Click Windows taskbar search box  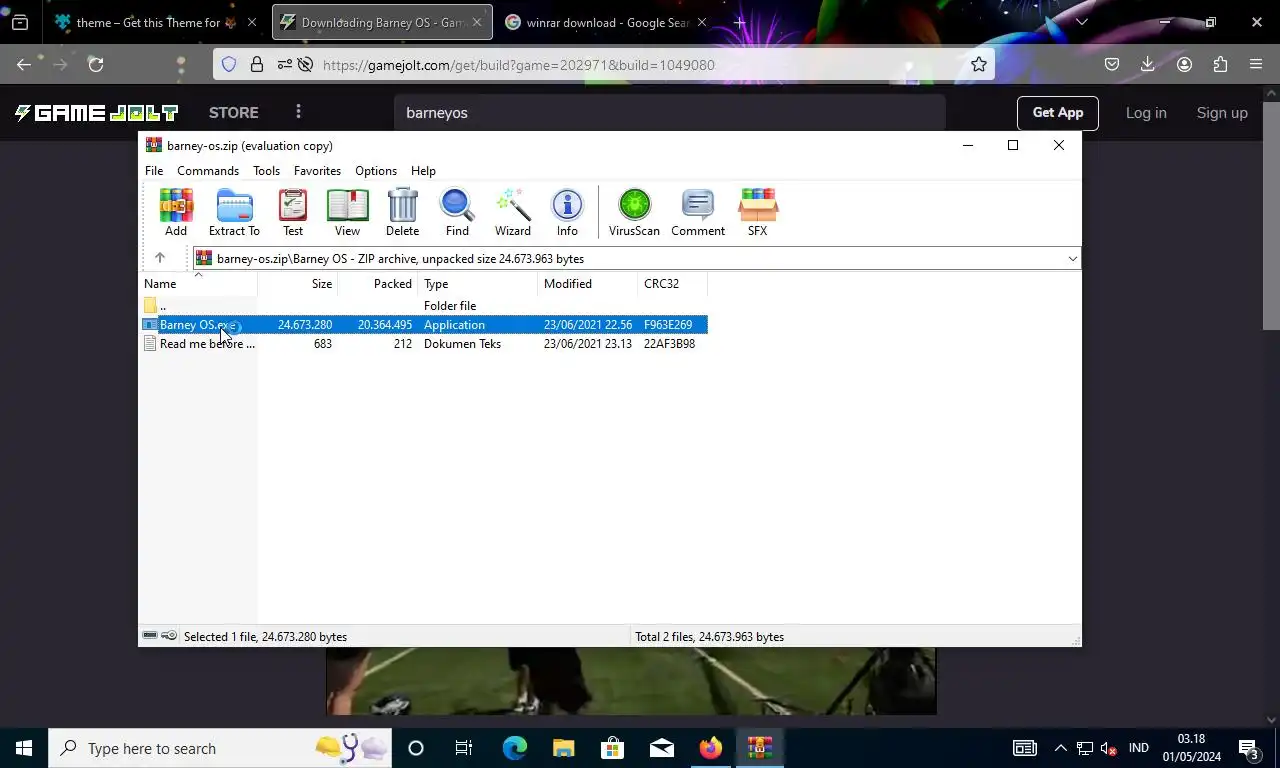pyautogui.click(x=220, y=748)
